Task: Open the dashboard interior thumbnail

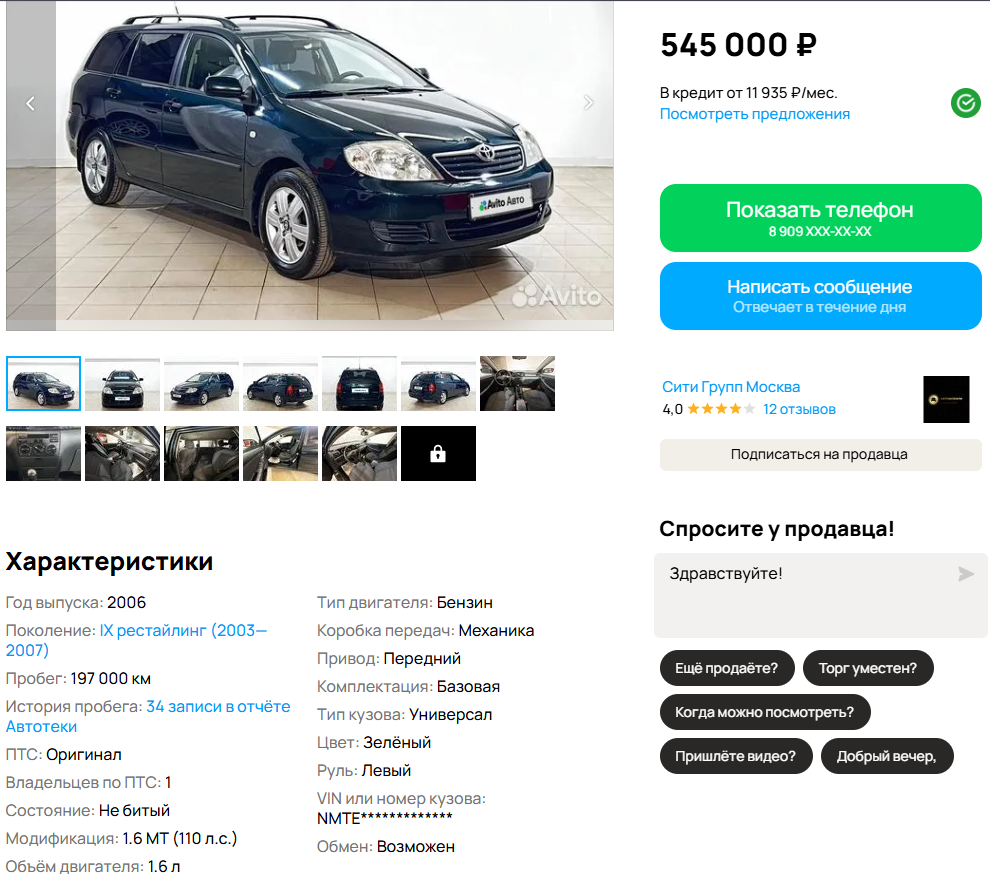Action: (x=517, y=383)
